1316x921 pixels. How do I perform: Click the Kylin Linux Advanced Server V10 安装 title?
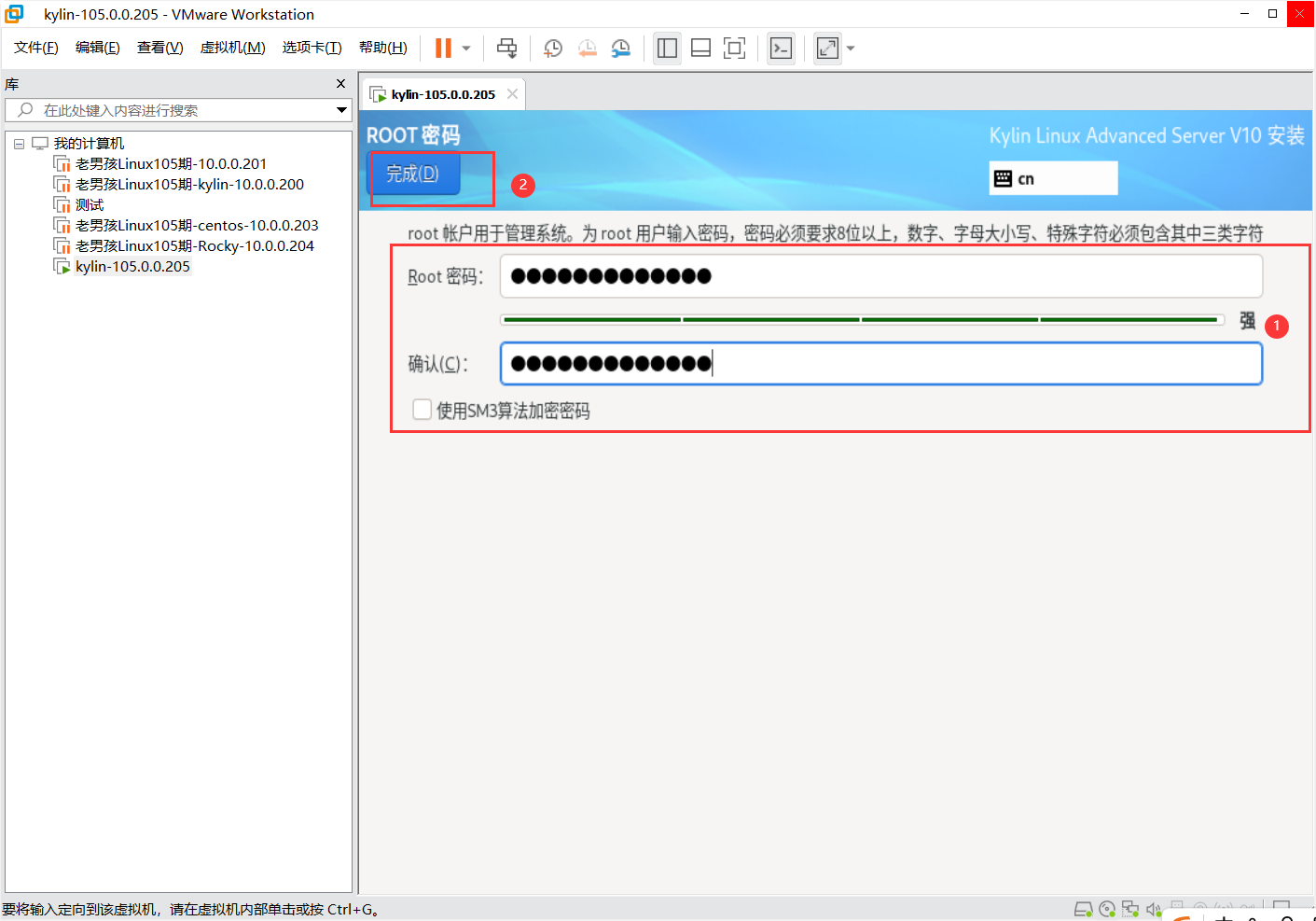pyautogui.click(x=1147, y=135)
